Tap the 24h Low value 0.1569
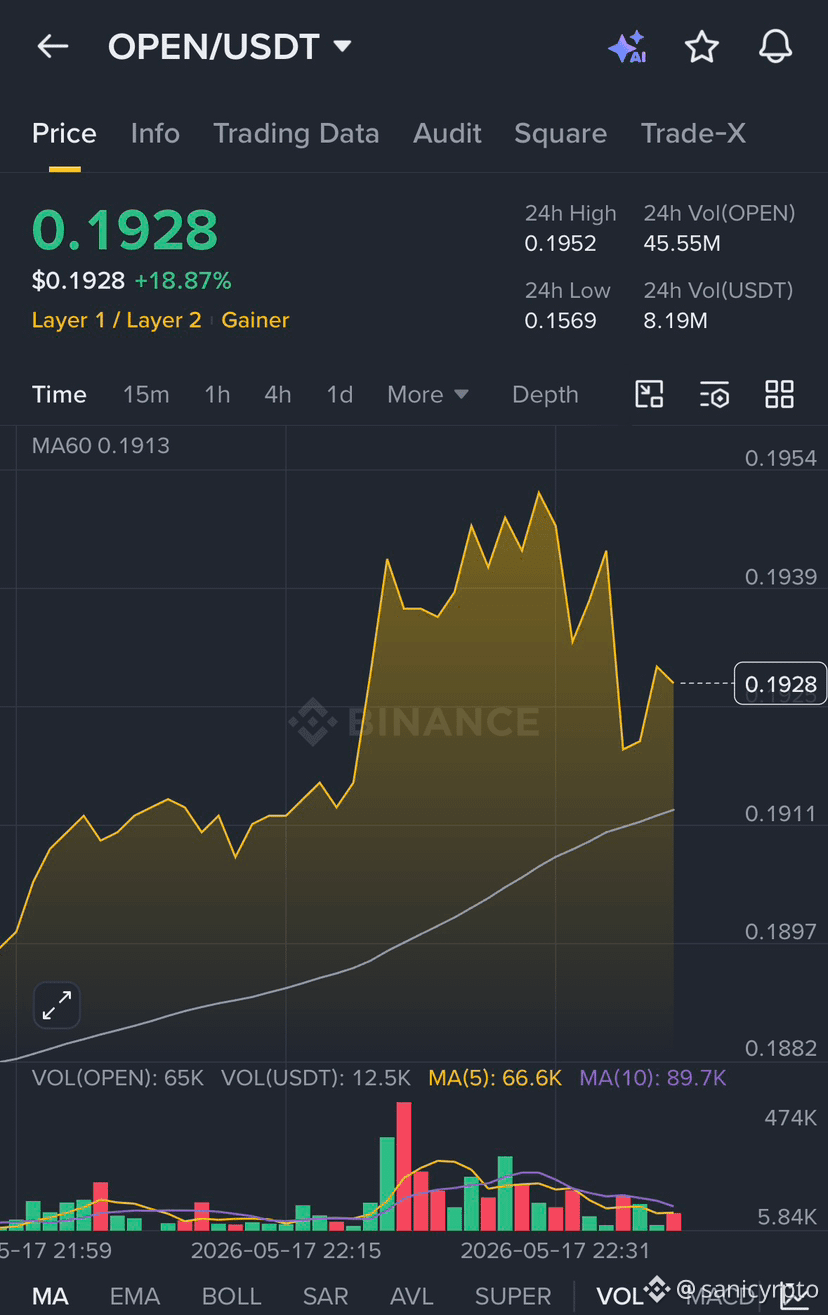 560,321
